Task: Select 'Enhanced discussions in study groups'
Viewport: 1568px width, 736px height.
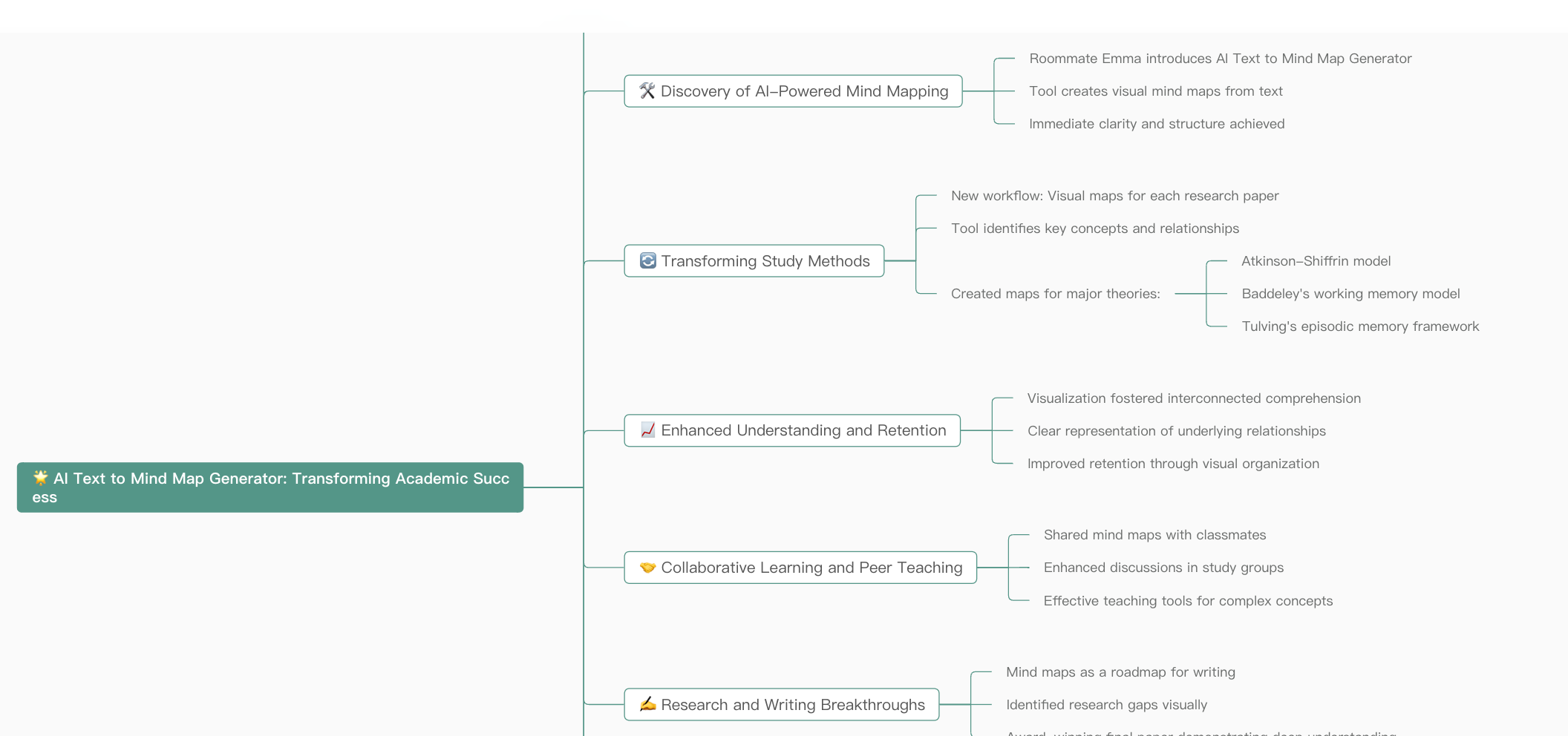Action: 1163,568
